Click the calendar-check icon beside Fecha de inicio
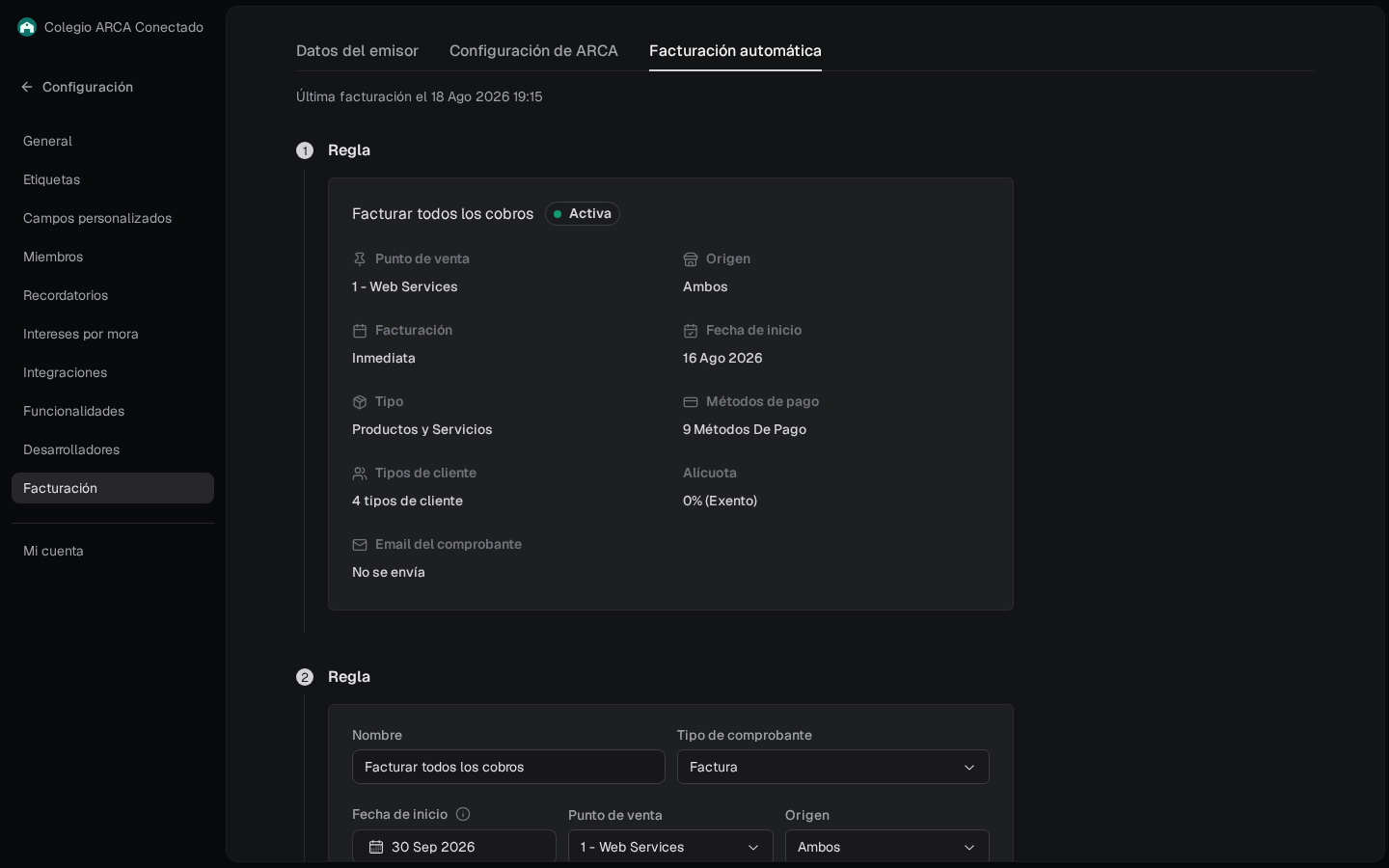Image resolution: width=1389 pixels, height=868 pixels. click(x=691, y=331)
